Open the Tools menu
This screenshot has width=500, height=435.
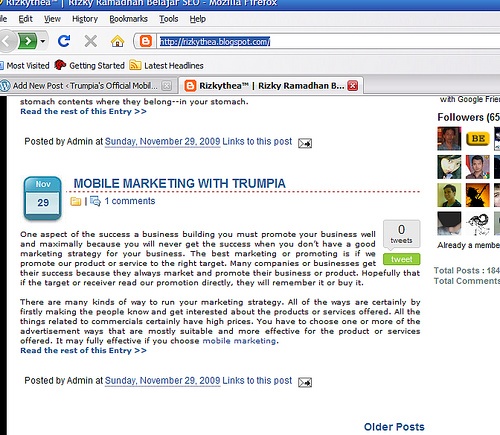tap(169, 19)
